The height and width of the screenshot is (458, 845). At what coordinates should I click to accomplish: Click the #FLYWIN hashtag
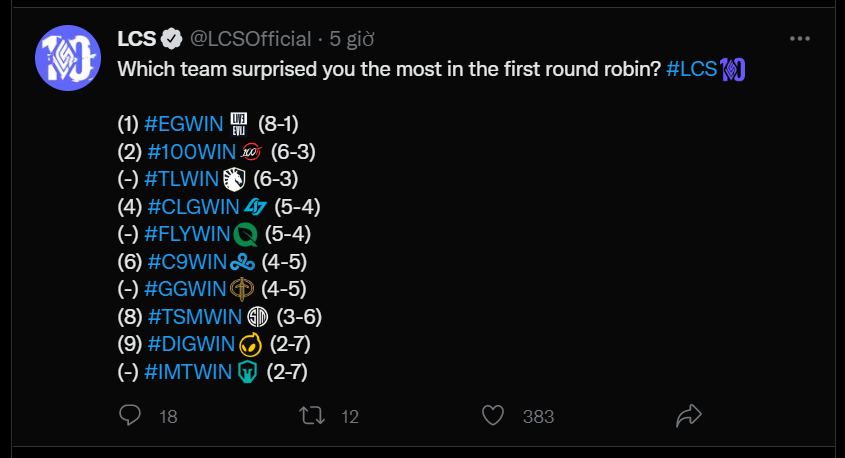point(188,234)
